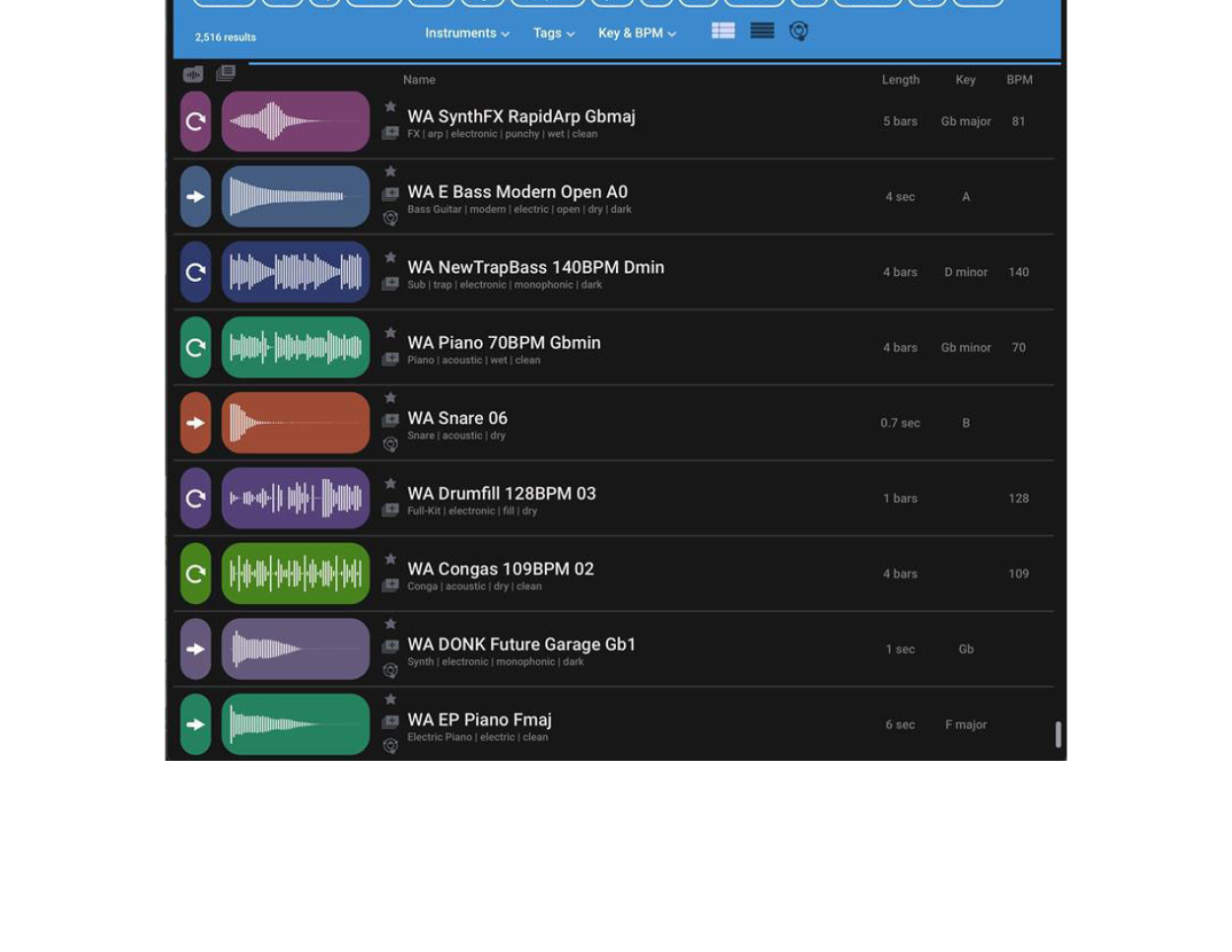Open the Instruments filter dropdown
1232x952 pixels.
click(x=467, y=34)
